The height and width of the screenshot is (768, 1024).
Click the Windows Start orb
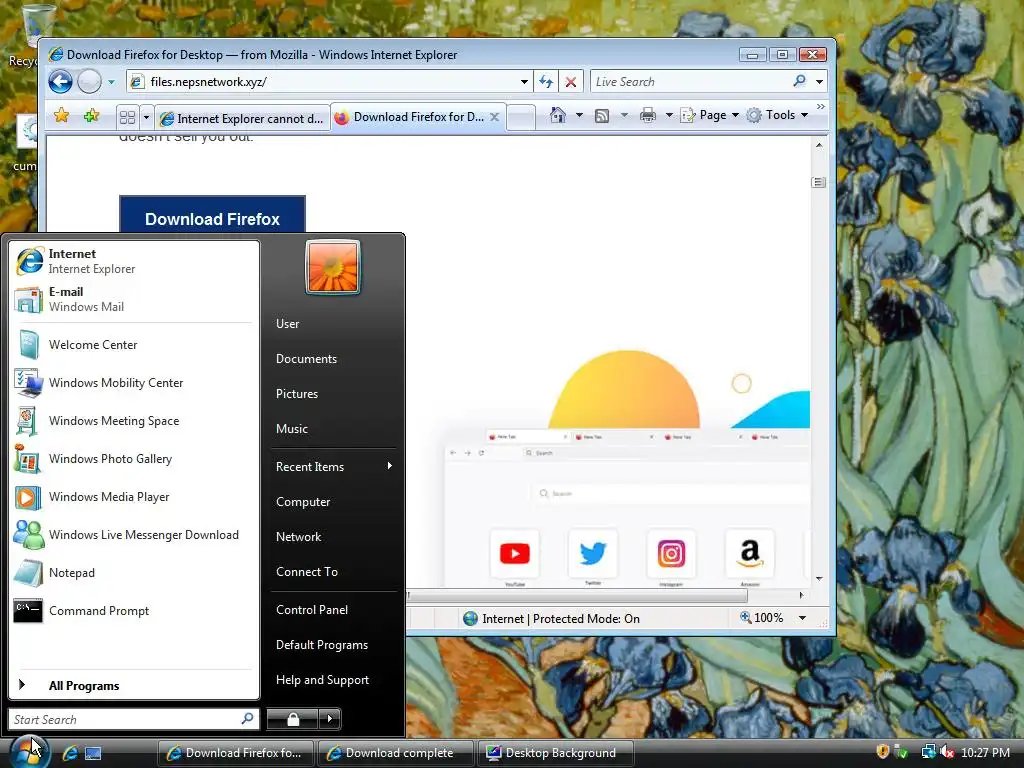(x=27, y=752)
